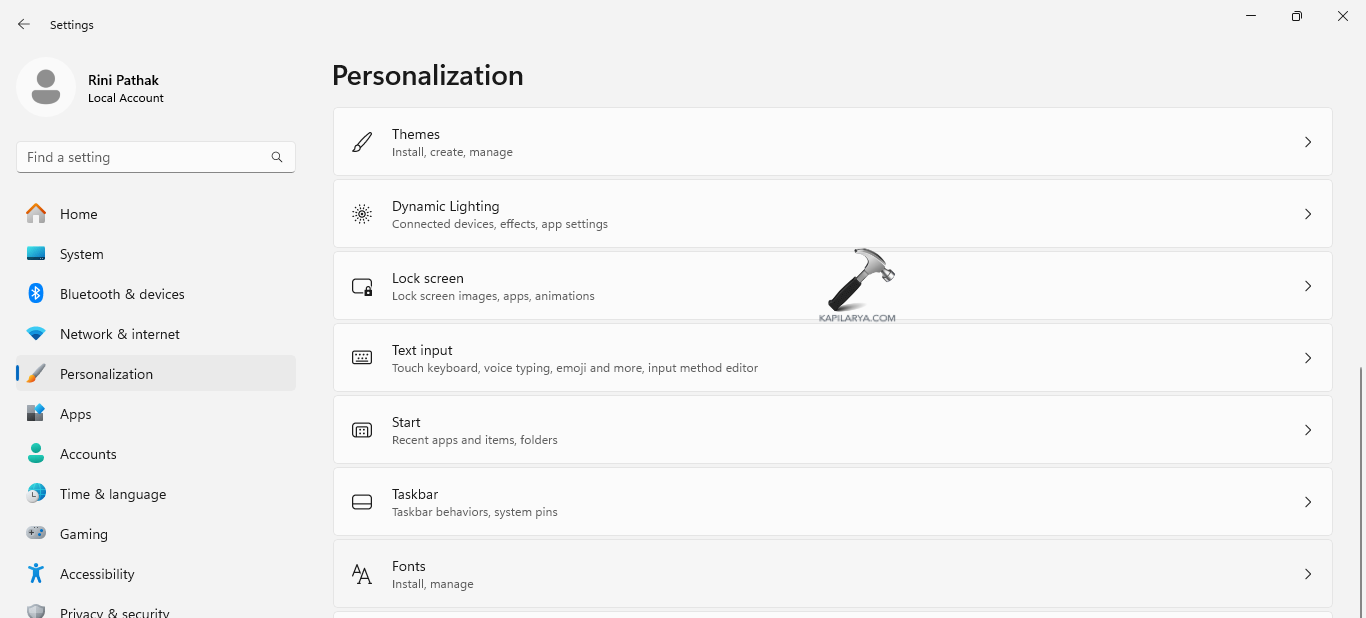Go to System in sidebar
The image size is (1366, 618).
coord(81,254)
